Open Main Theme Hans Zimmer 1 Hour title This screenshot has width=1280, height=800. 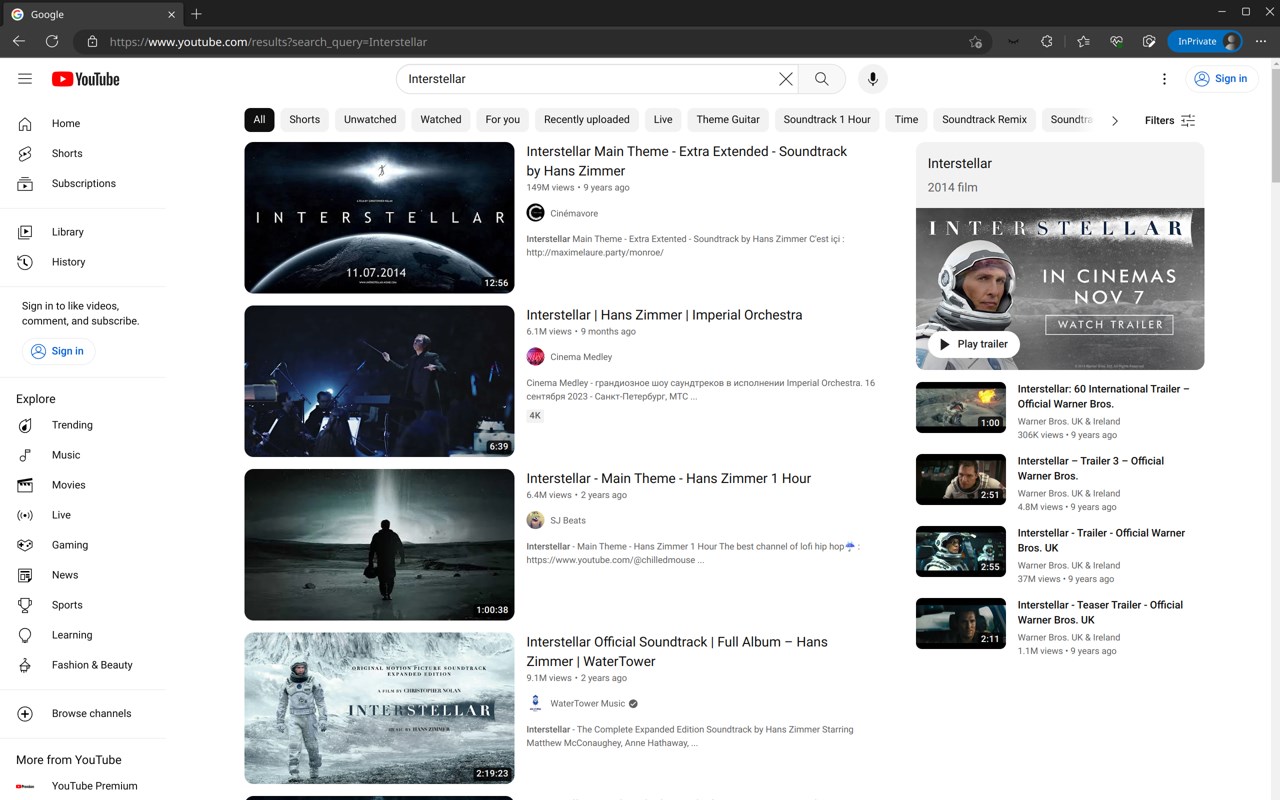coord(669,479)
